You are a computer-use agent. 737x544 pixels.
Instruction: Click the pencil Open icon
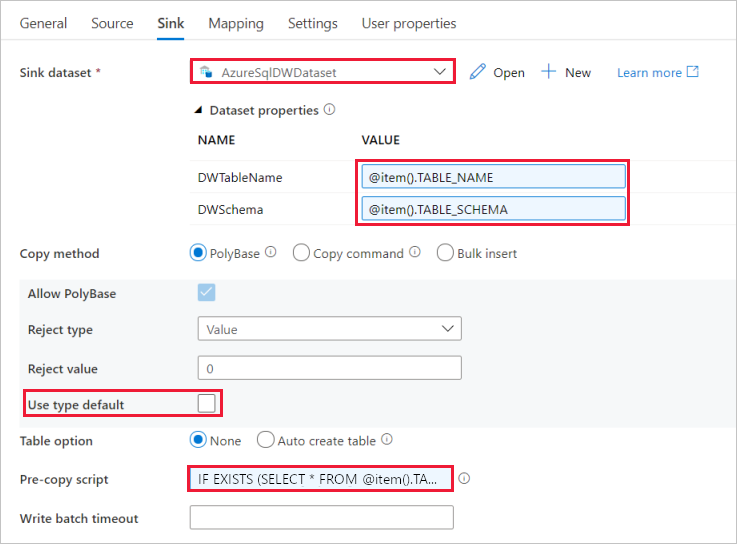(478, 72)
